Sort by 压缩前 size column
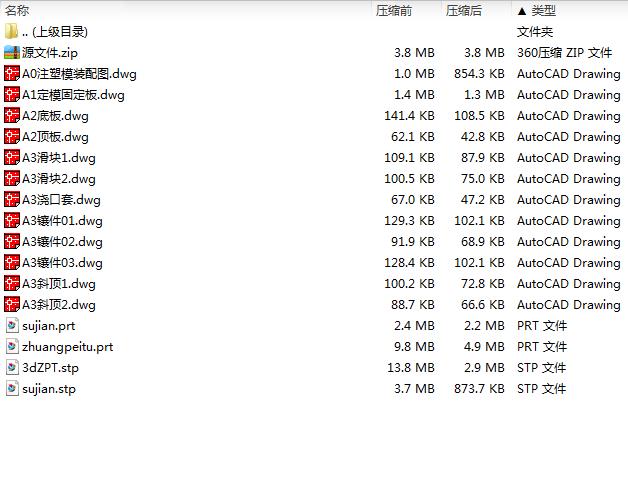The image size is (628, 479). click(x=394, y=10)
